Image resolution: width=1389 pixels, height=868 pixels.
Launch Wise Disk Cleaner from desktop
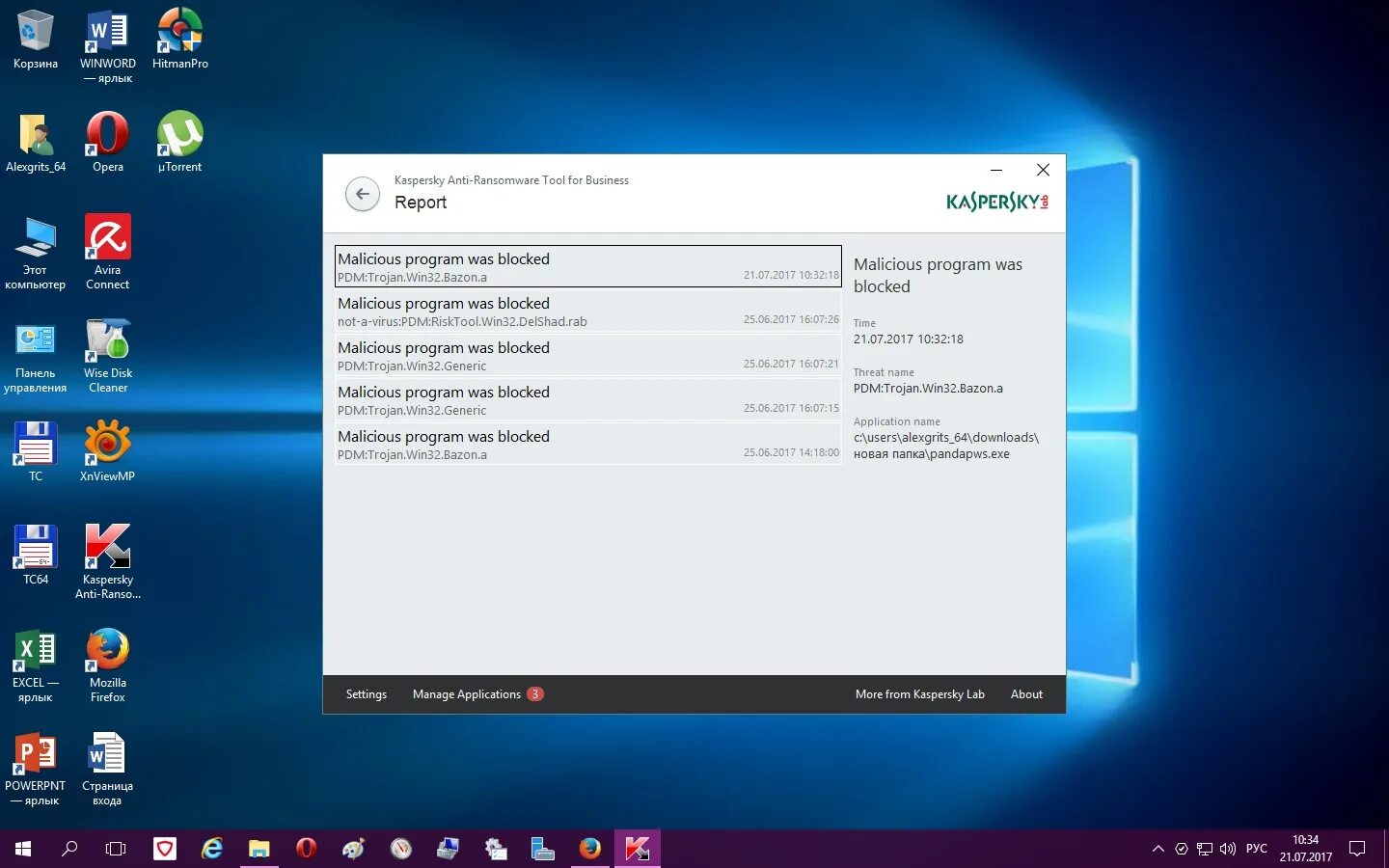pyautogui.click(x=108, y=356)
